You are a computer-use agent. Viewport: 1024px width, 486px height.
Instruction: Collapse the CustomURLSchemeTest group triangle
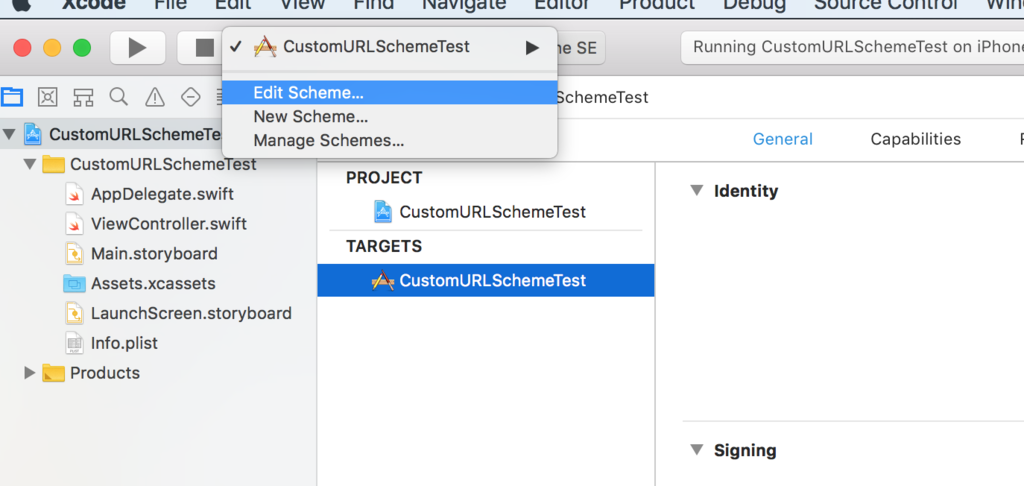coord(29,164)
